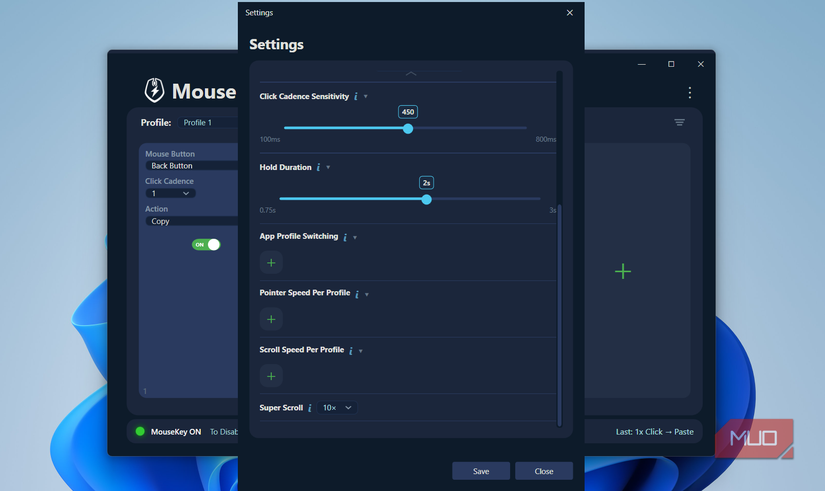
Task: Click the 450 value bubble above the slider
Action: point(408,112)
